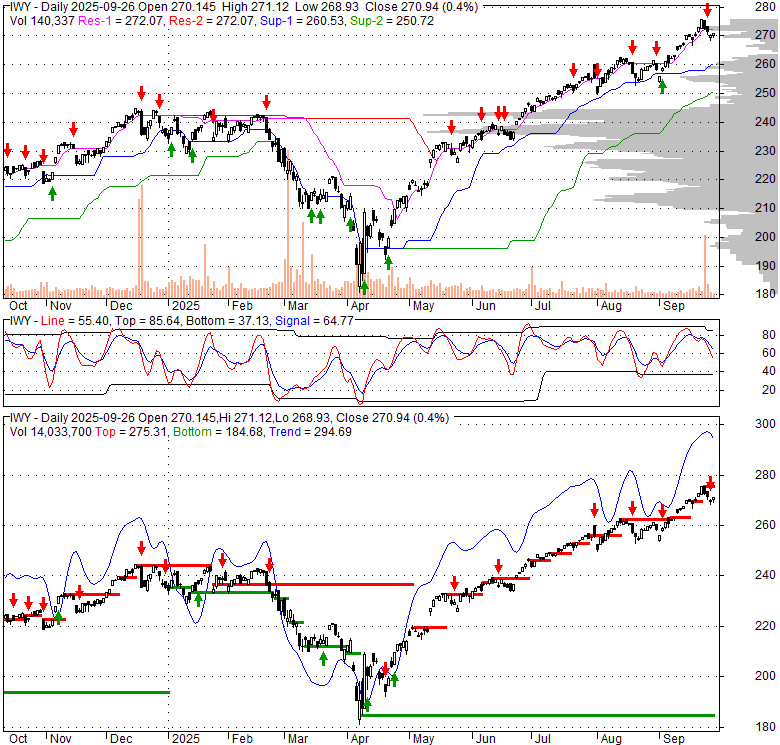
Task: Click the '230' price axis label in the top chart
Action: coord(765,151)
